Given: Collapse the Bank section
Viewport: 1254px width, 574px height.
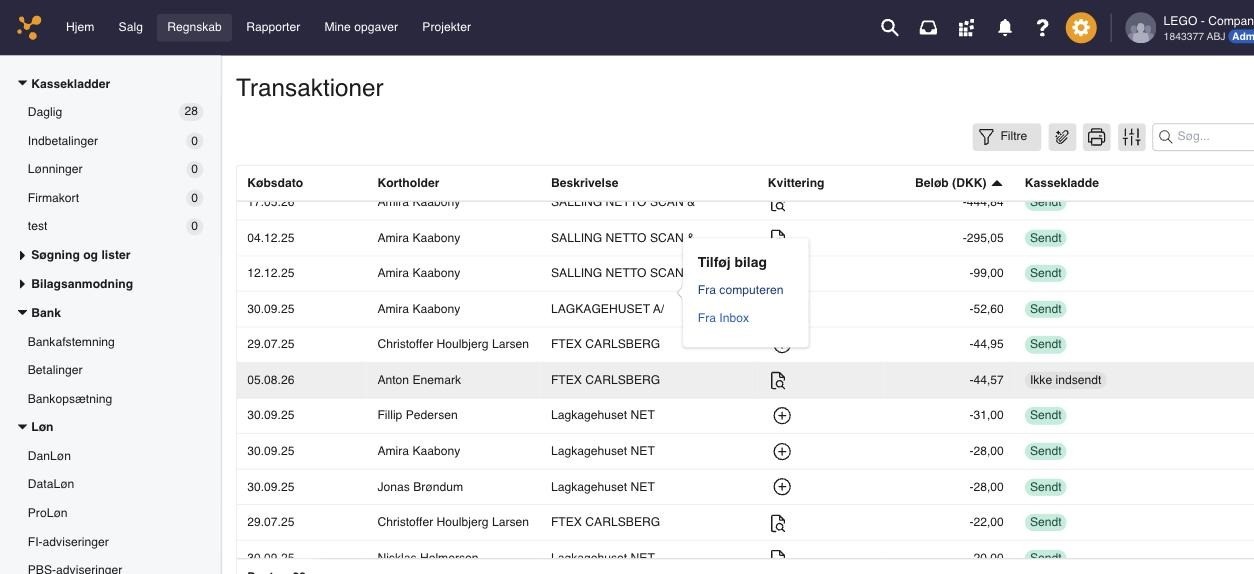Looking at the screenshot, I should click(23, 313).
